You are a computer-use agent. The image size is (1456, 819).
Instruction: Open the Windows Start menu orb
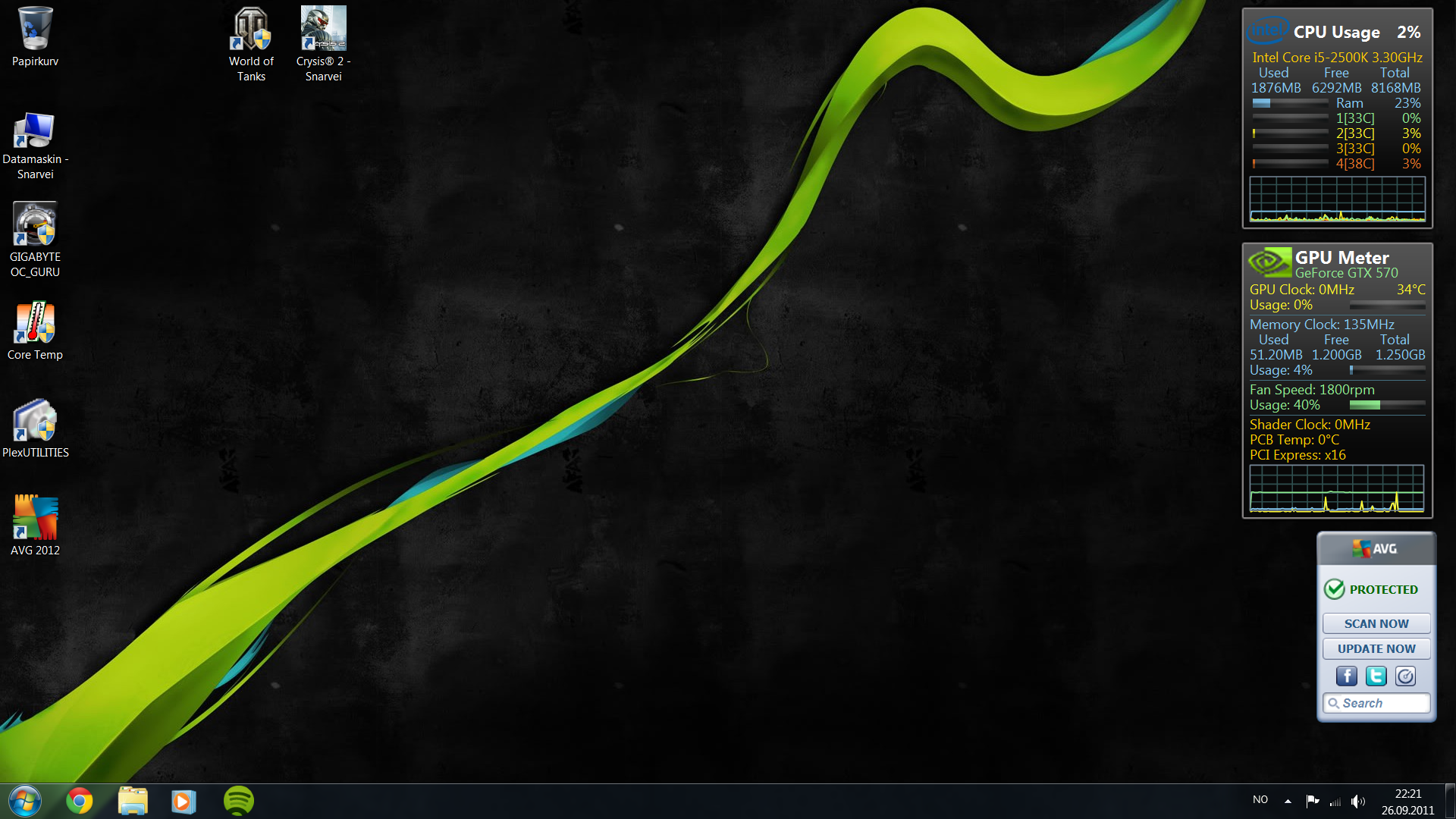coord(24,801)
